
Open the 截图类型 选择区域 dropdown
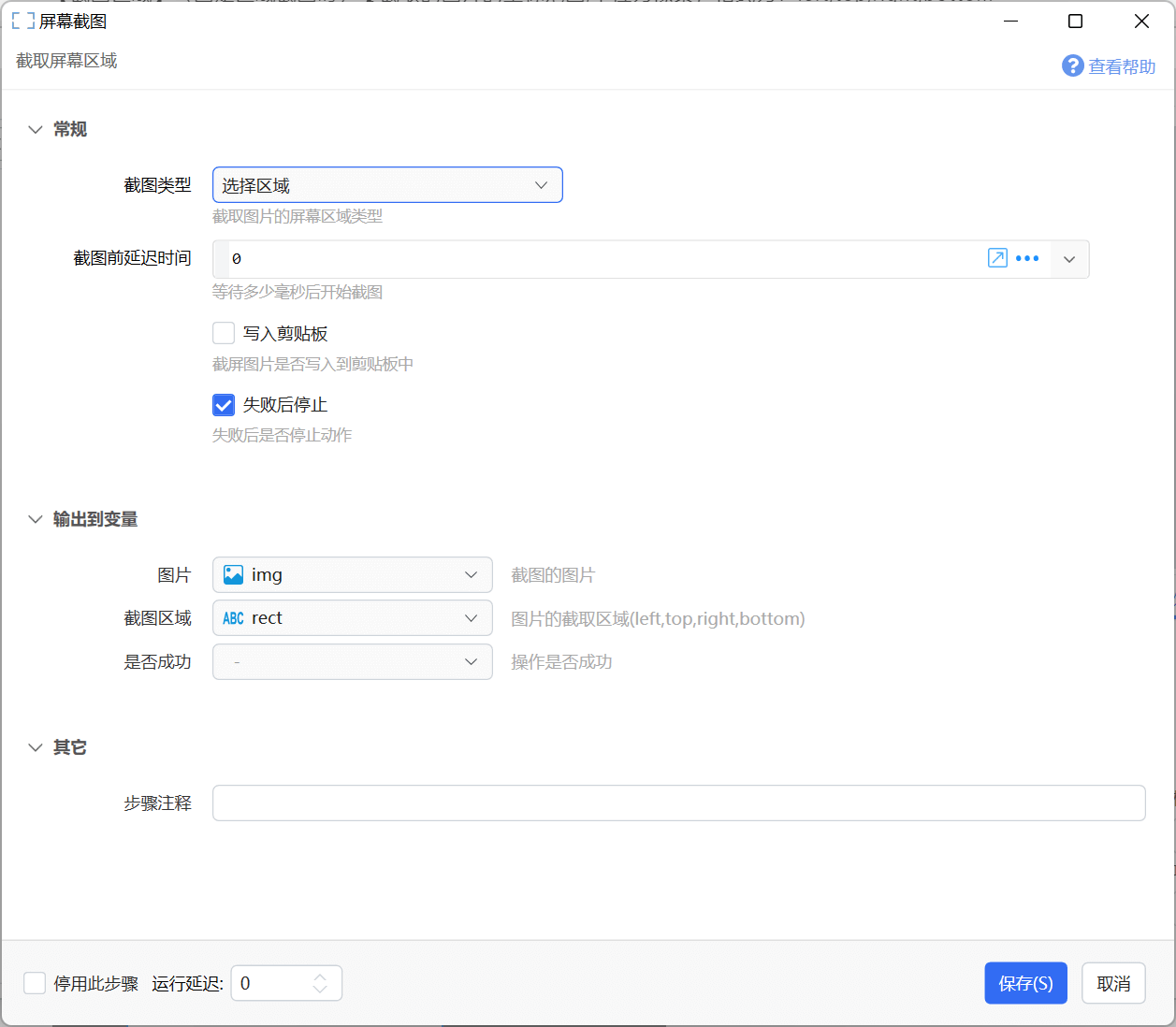click(x=387, y=185)
